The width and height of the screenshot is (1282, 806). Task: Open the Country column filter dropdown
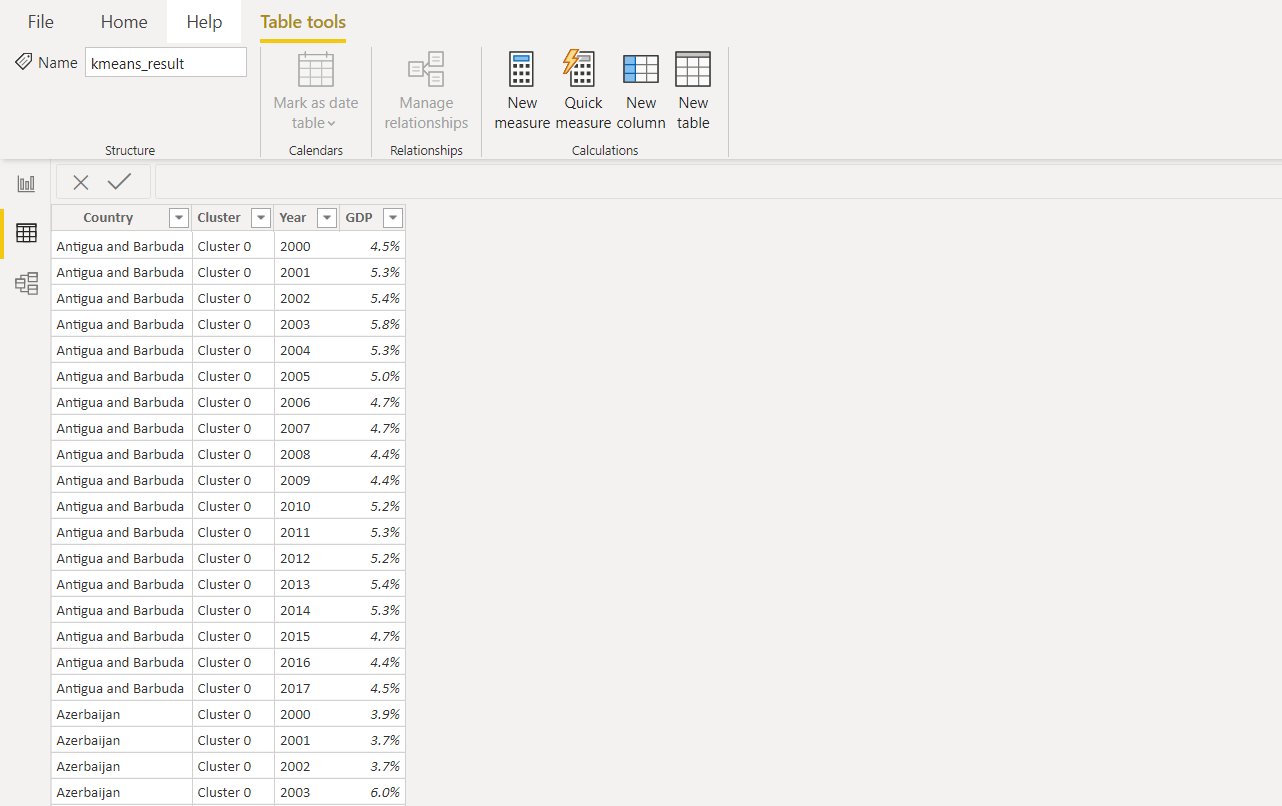click(179, 218)
